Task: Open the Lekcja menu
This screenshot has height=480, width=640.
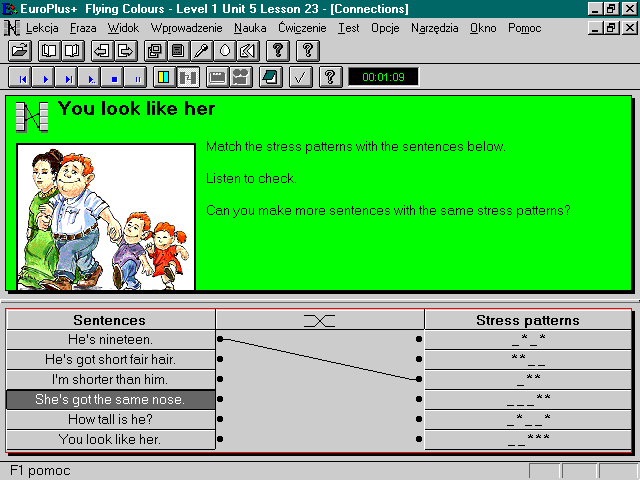Action: coord(44,27)
